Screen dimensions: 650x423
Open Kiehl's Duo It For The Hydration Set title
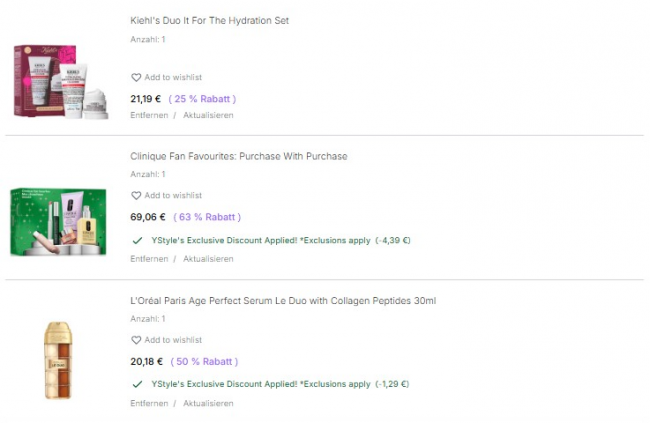tap(210, 21)
